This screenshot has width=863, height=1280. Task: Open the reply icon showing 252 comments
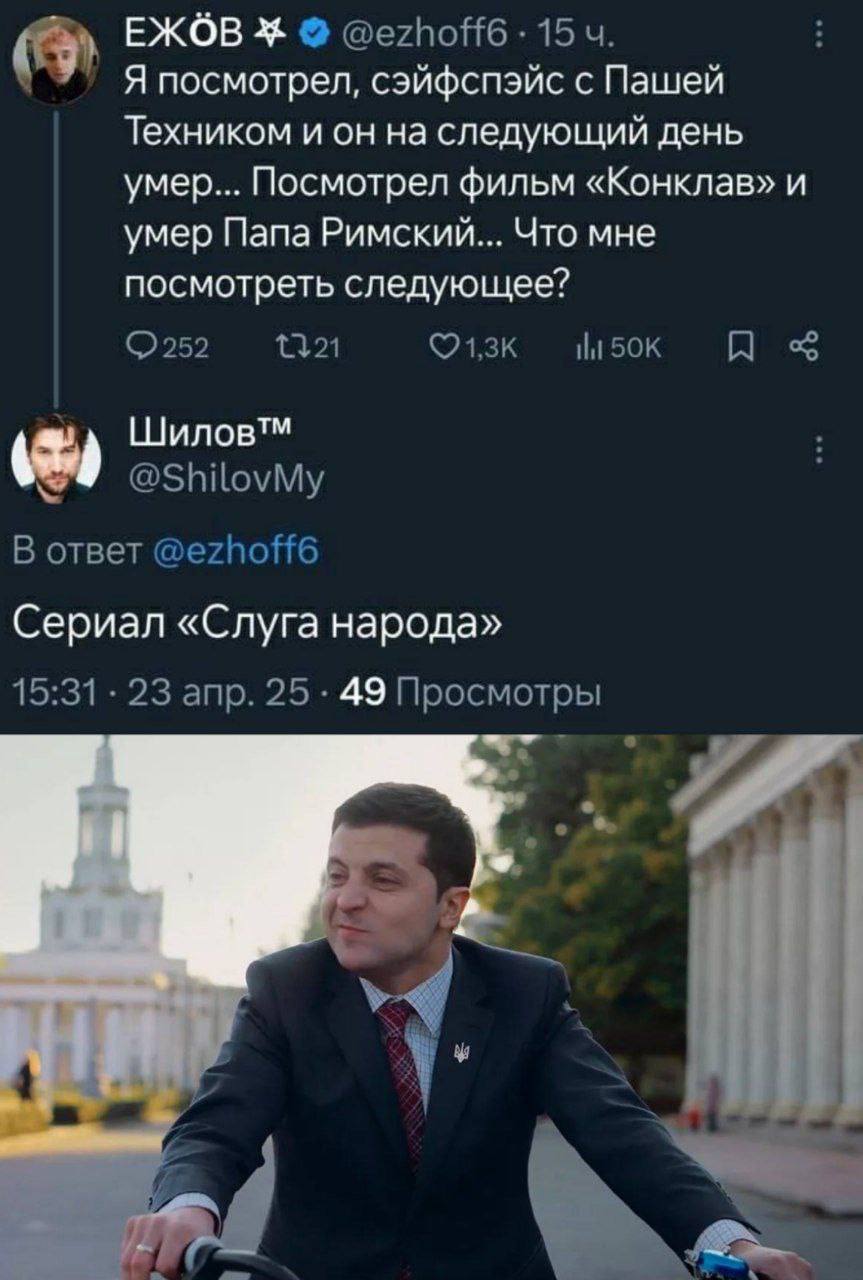[139, 347]
